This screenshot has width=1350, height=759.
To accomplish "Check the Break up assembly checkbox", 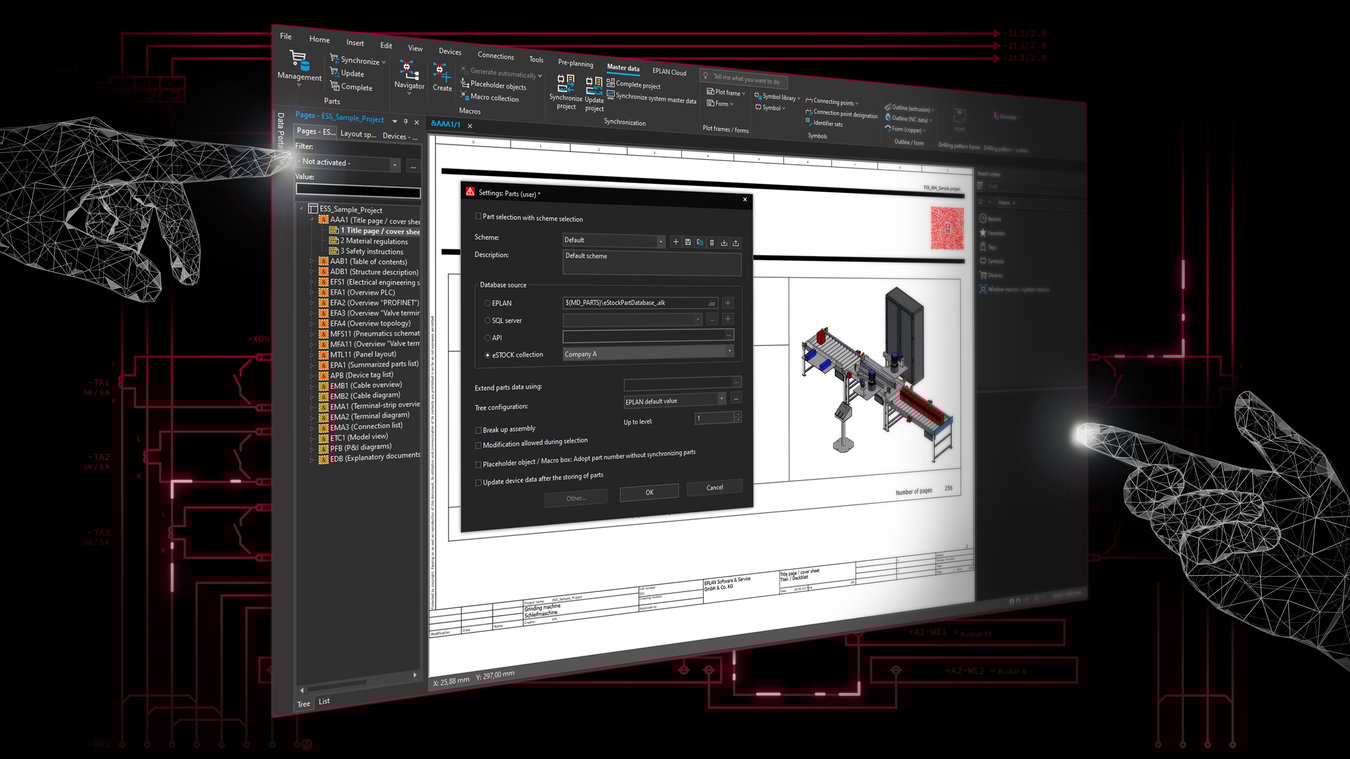I will click(478, 428).
